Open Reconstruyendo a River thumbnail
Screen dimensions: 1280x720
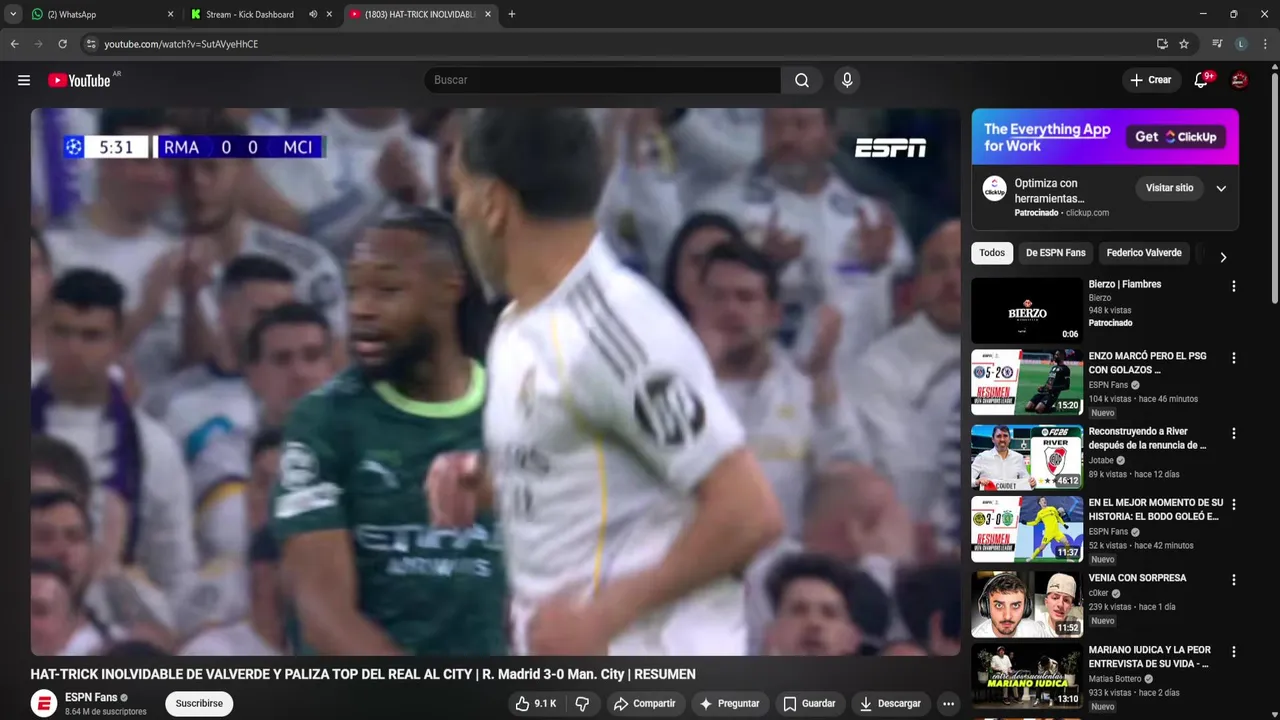(x=1027, y=457)
